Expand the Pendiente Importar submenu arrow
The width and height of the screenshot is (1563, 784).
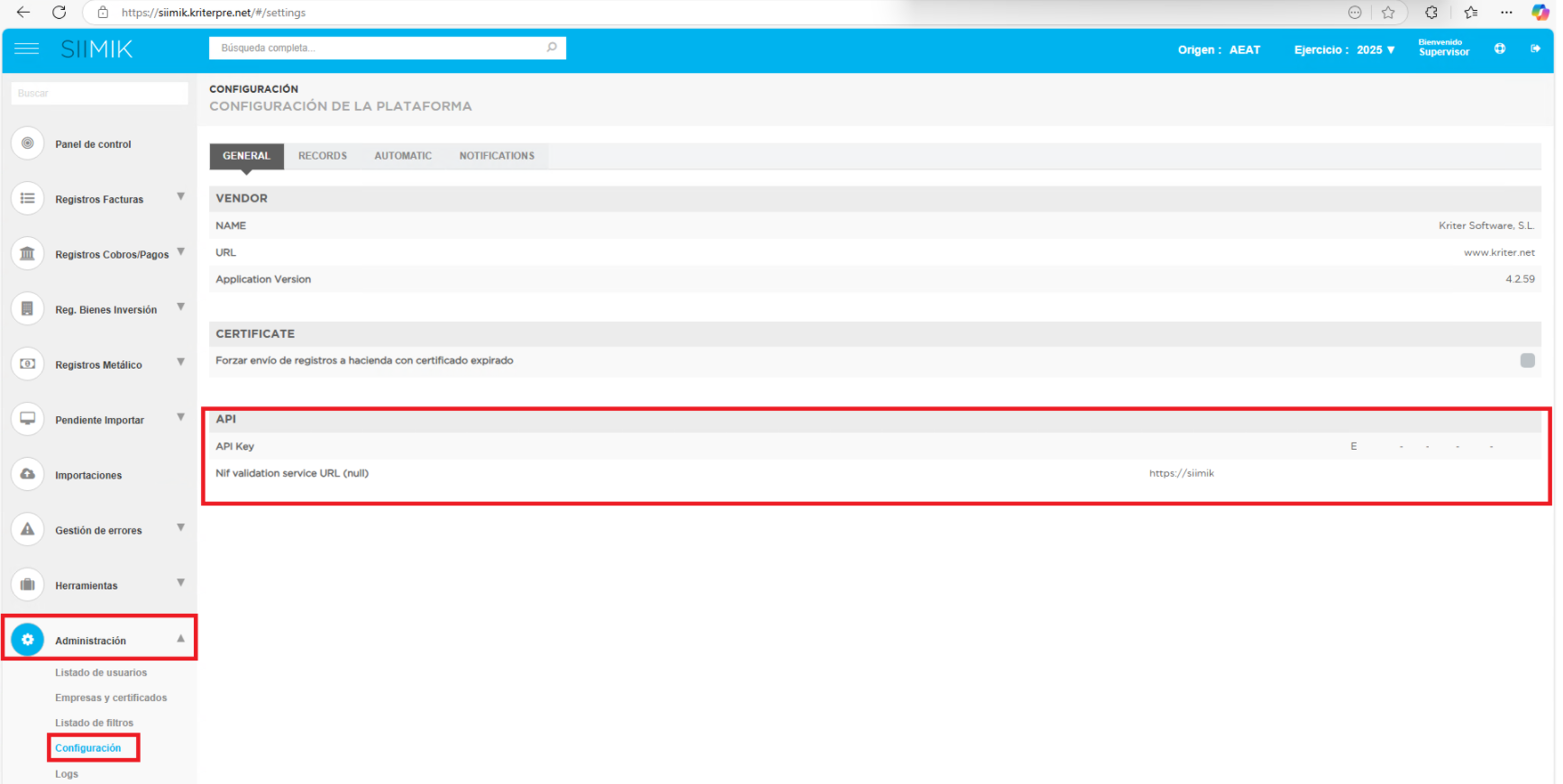pos(181,417)
